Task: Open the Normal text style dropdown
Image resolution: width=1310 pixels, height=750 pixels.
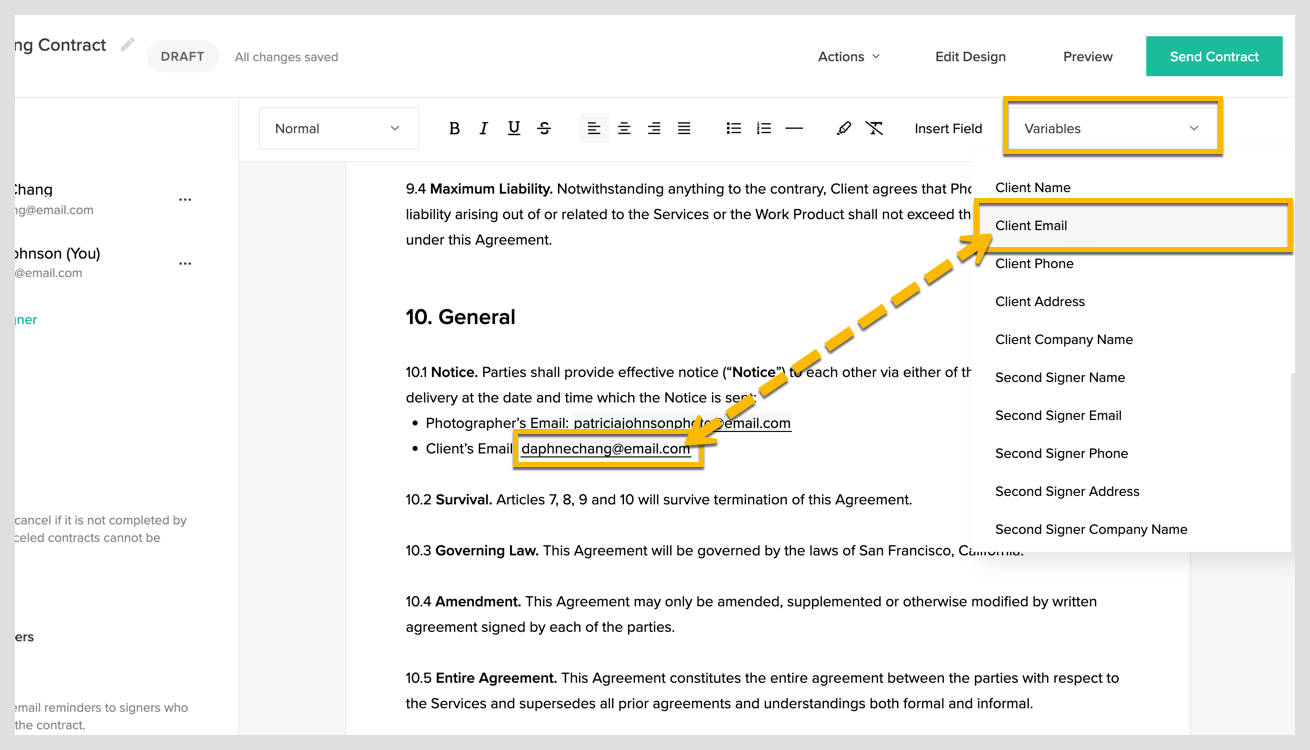Action: 338,128
